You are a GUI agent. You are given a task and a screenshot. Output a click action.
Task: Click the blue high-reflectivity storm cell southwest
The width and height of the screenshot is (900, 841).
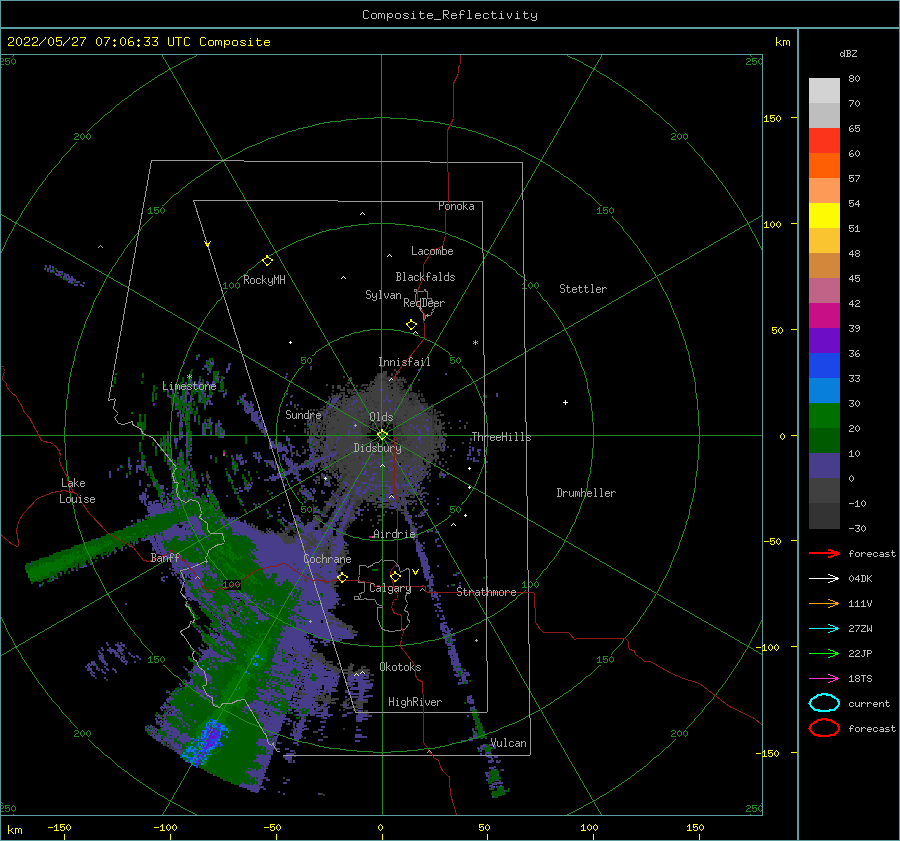205,742
